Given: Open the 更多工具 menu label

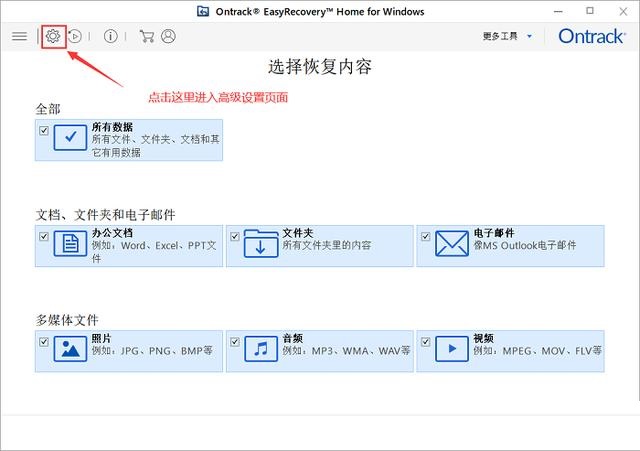Looking at the screenshot, I should 500,36.
